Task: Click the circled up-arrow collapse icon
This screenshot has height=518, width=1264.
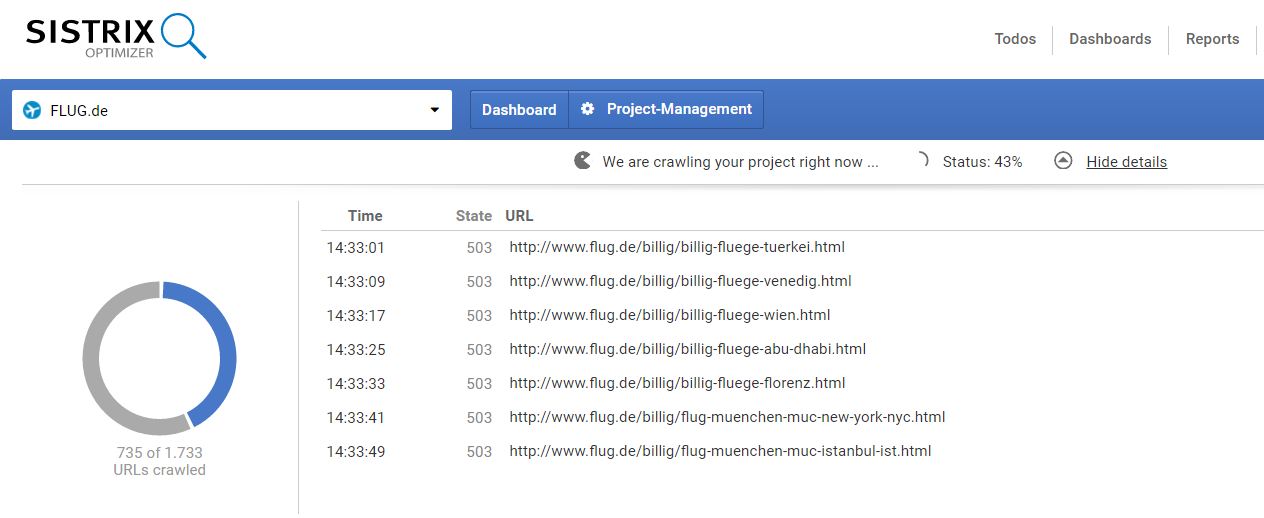Action: 1063,161
